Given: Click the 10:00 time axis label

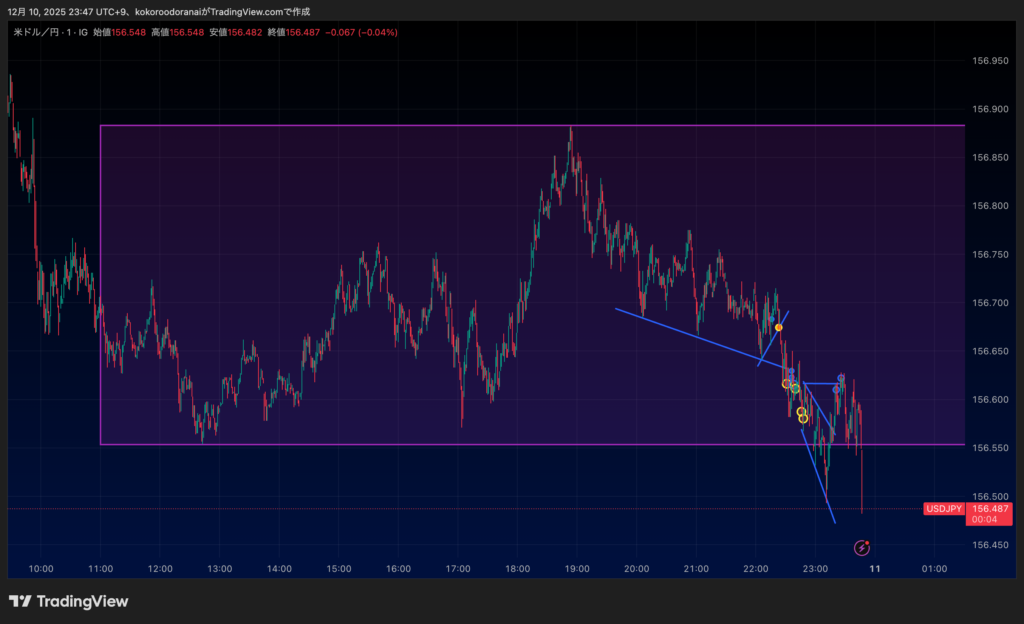Looking at the screenshot, I should point(41,569).
